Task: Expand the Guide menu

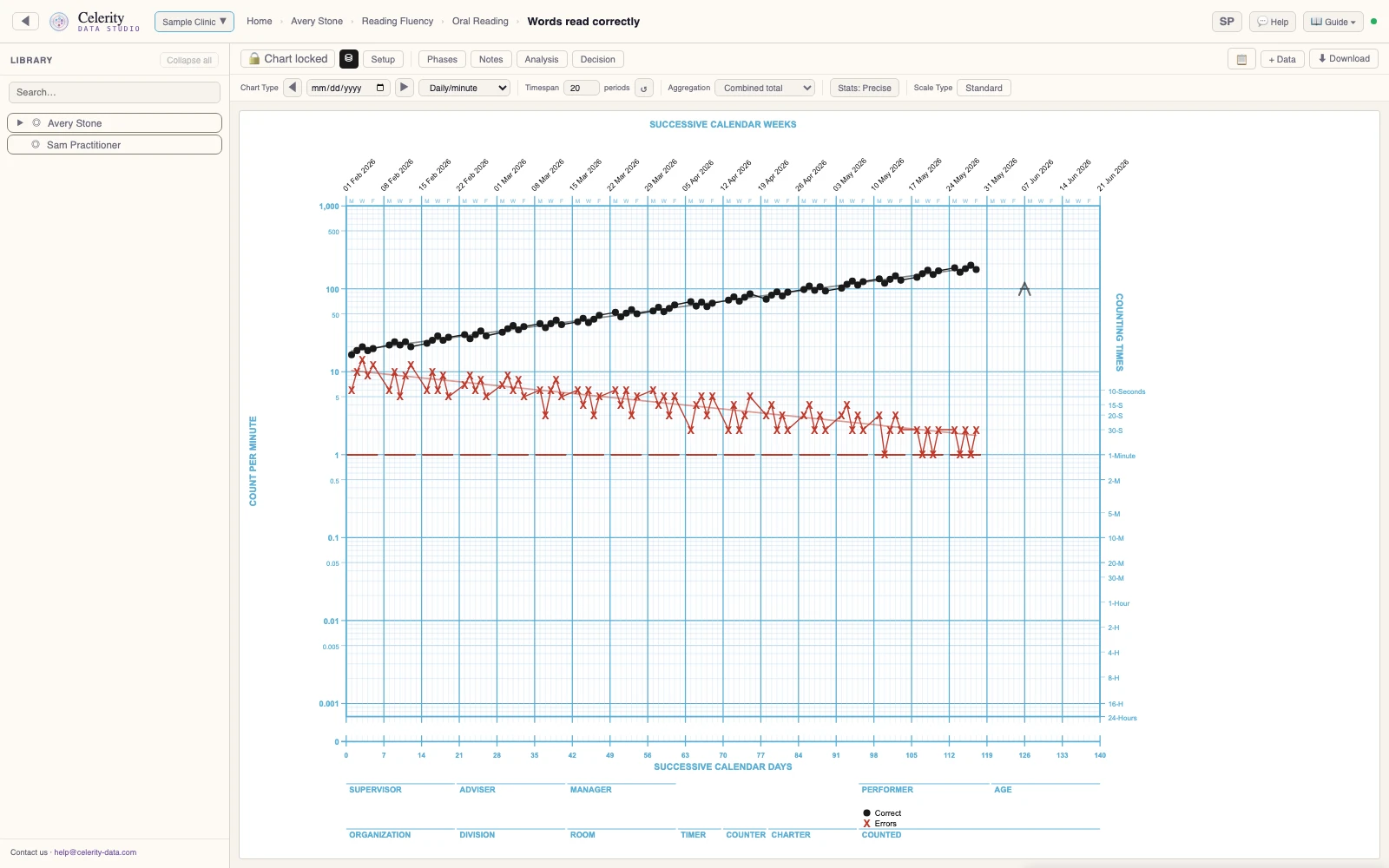Action: pos(1333,22)
